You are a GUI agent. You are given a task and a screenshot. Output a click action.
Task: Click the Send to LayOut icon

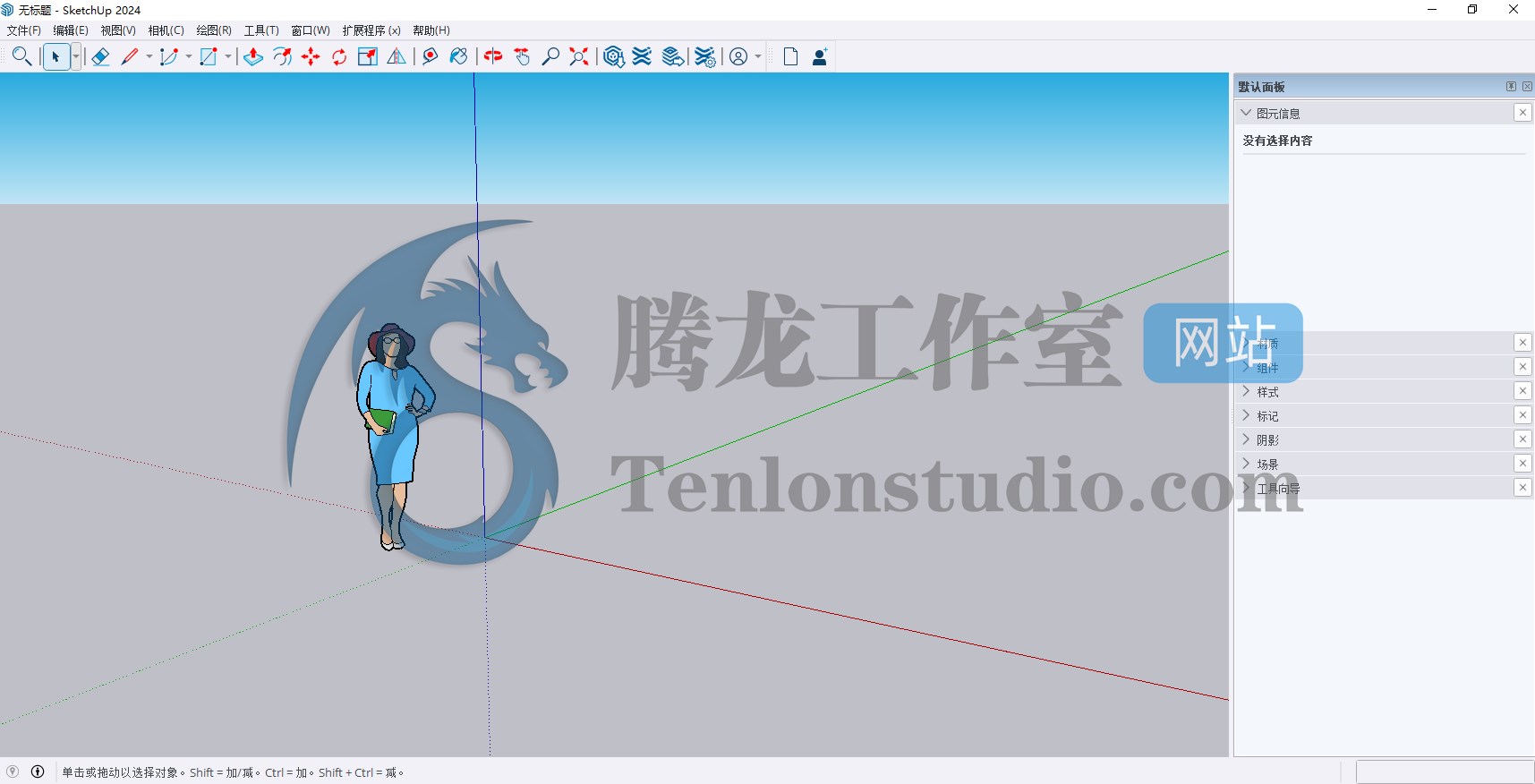(673, 56)
